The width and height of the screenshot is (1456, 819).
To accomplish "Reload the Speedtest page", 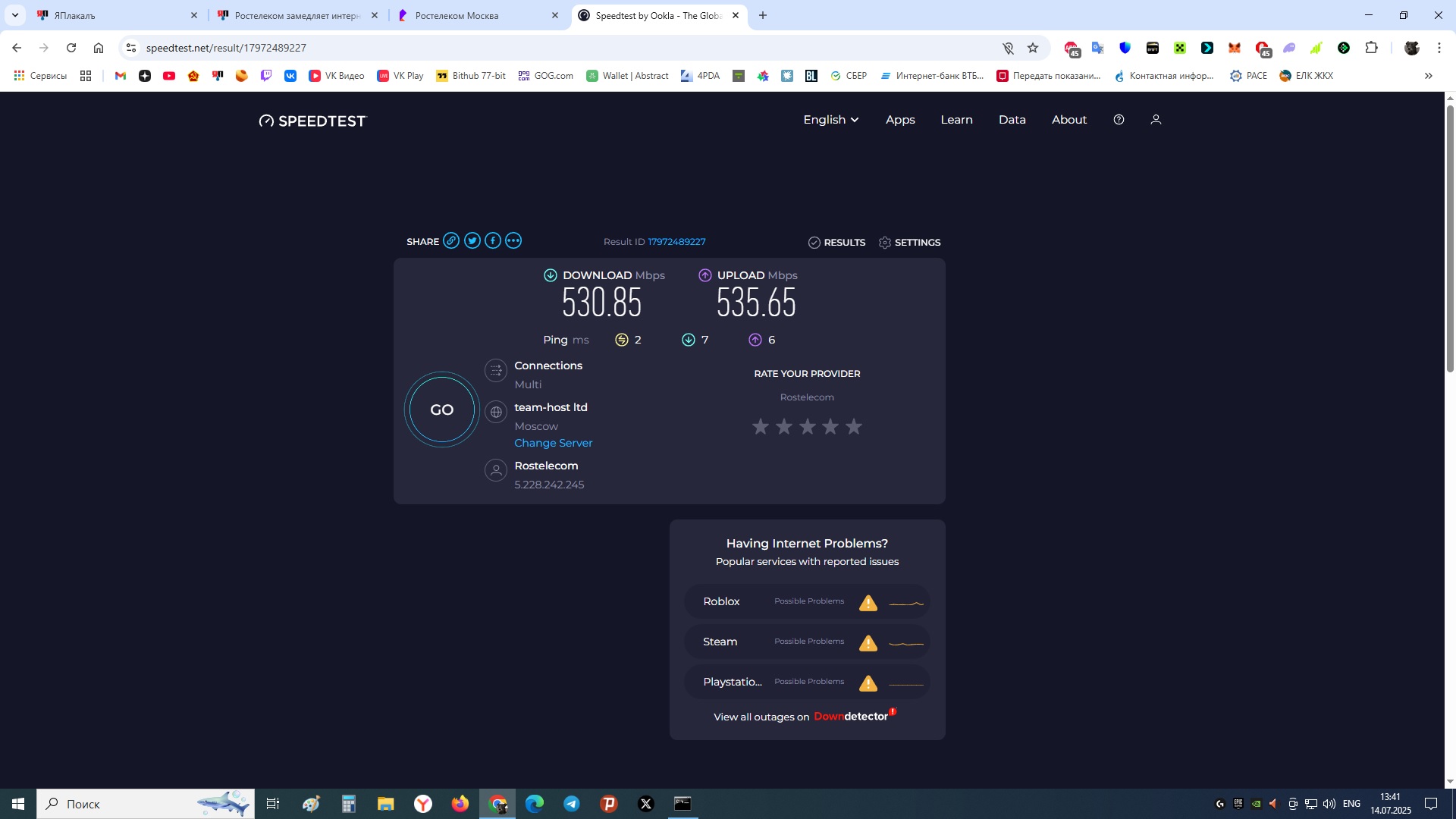I will tap(71, 48).
